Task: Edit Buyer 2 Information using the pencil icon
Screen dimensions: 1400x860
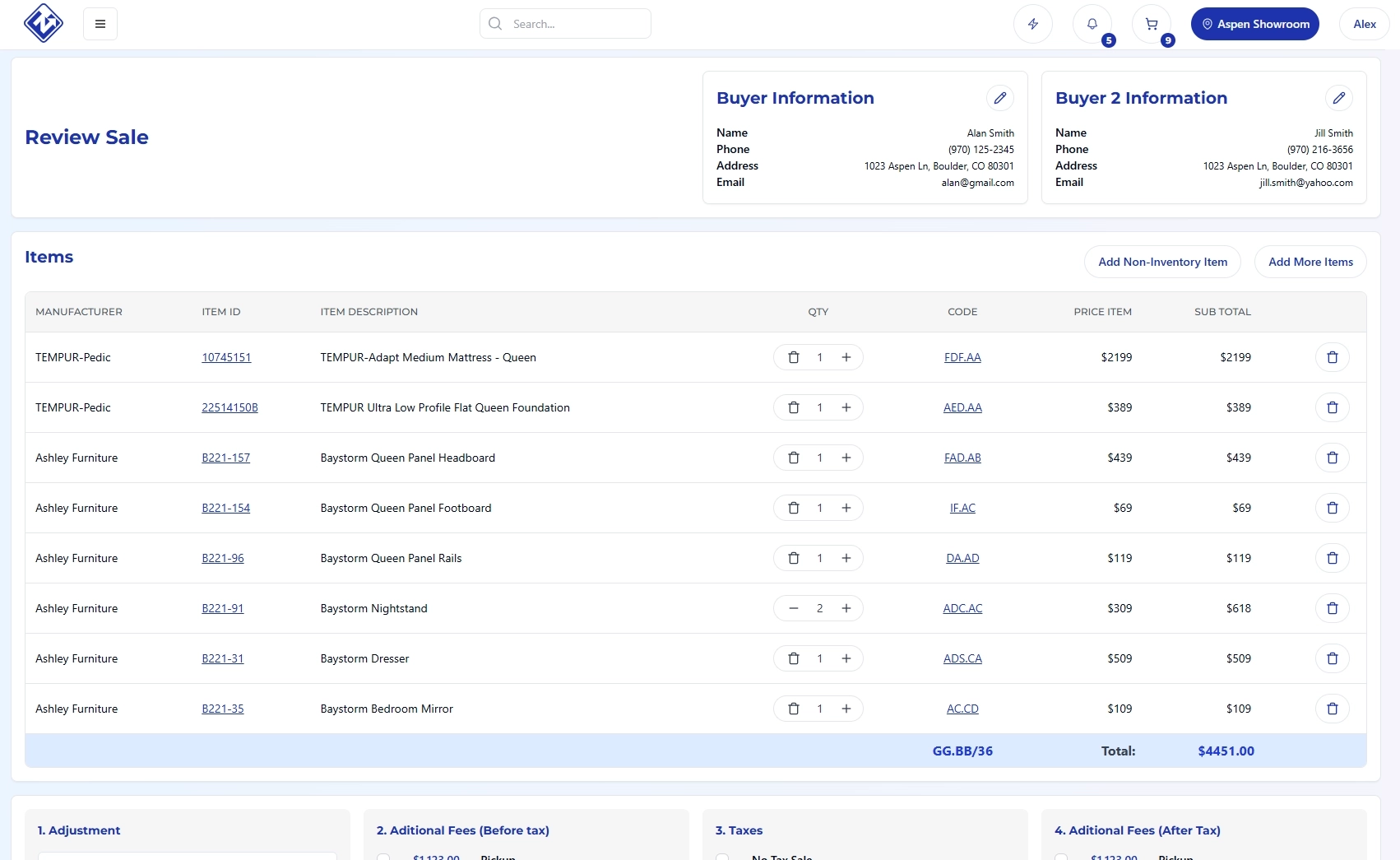Action: tap(1340, 98)
